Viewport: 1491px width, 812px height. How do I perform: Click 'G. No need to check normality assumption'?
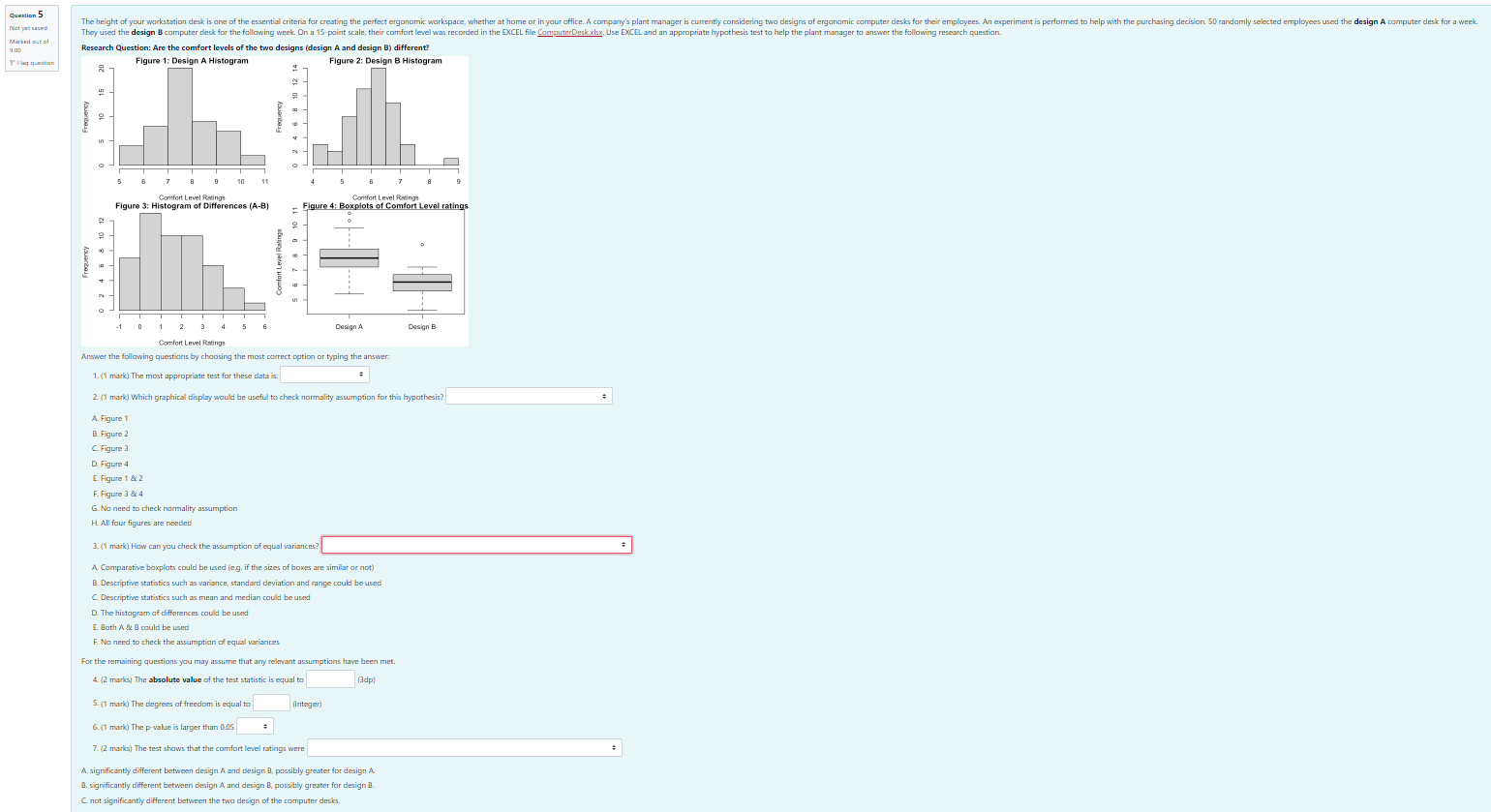tap(165, 508)
